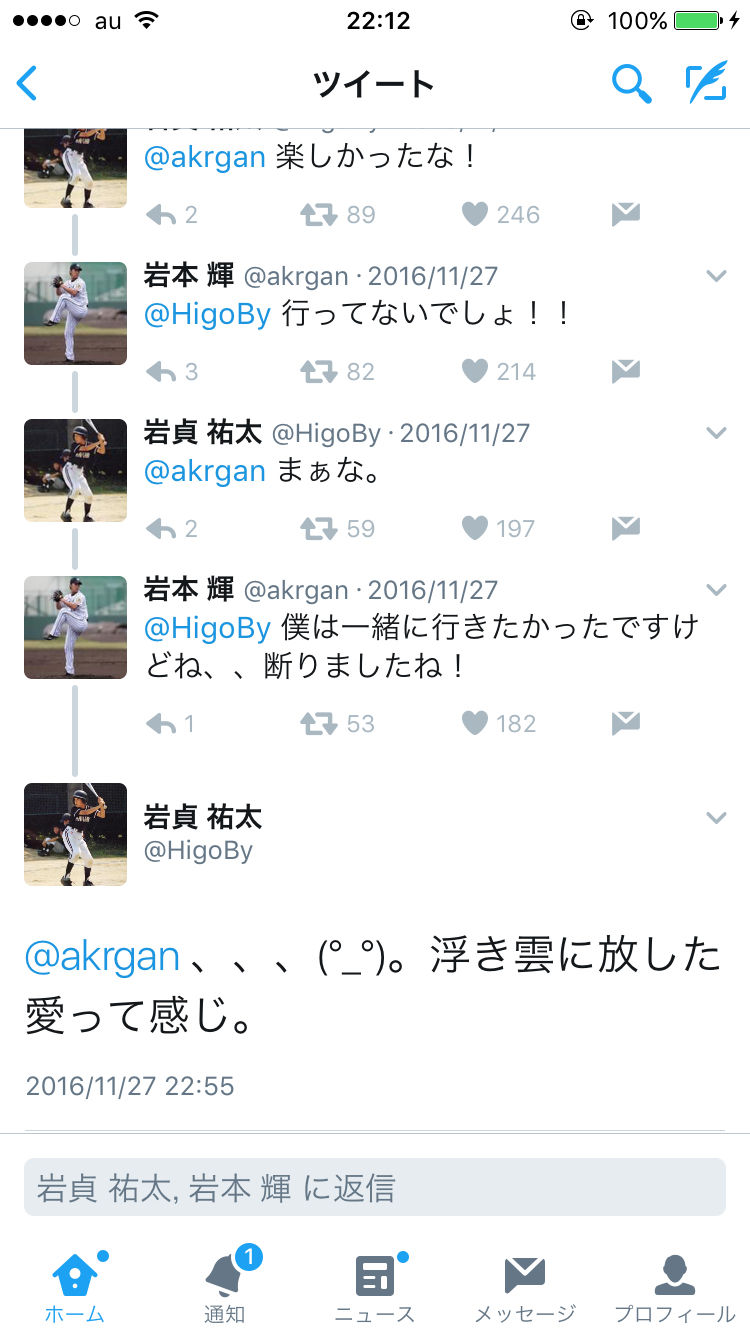Viewport: 750px width, 1334px height.
Task: Open 岩貞 祐太 avatar on the main tweet
Action: 75,834
